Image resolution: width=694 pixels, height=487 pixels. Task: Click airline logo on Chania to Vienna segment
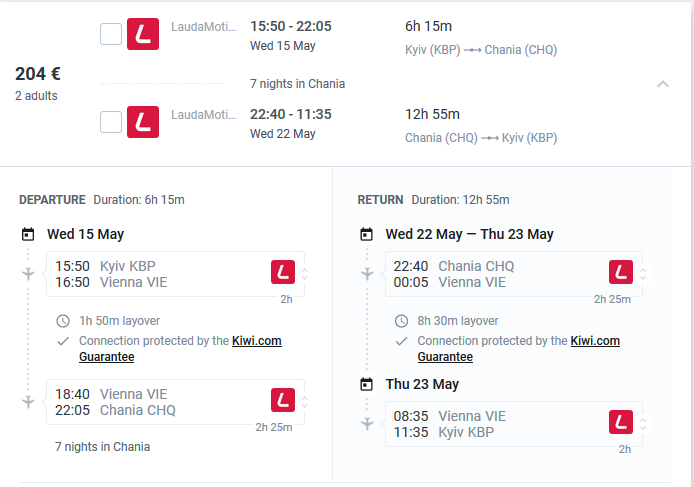pyautogui.click(x=621, y=273)
